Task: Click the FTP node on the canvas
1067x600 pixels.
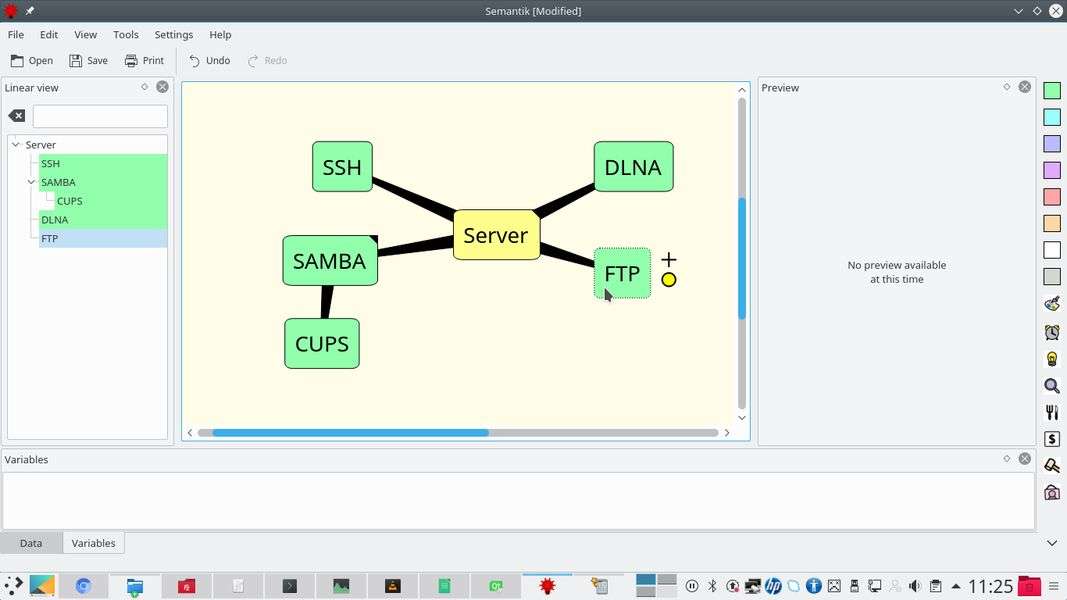Action: 623,273
